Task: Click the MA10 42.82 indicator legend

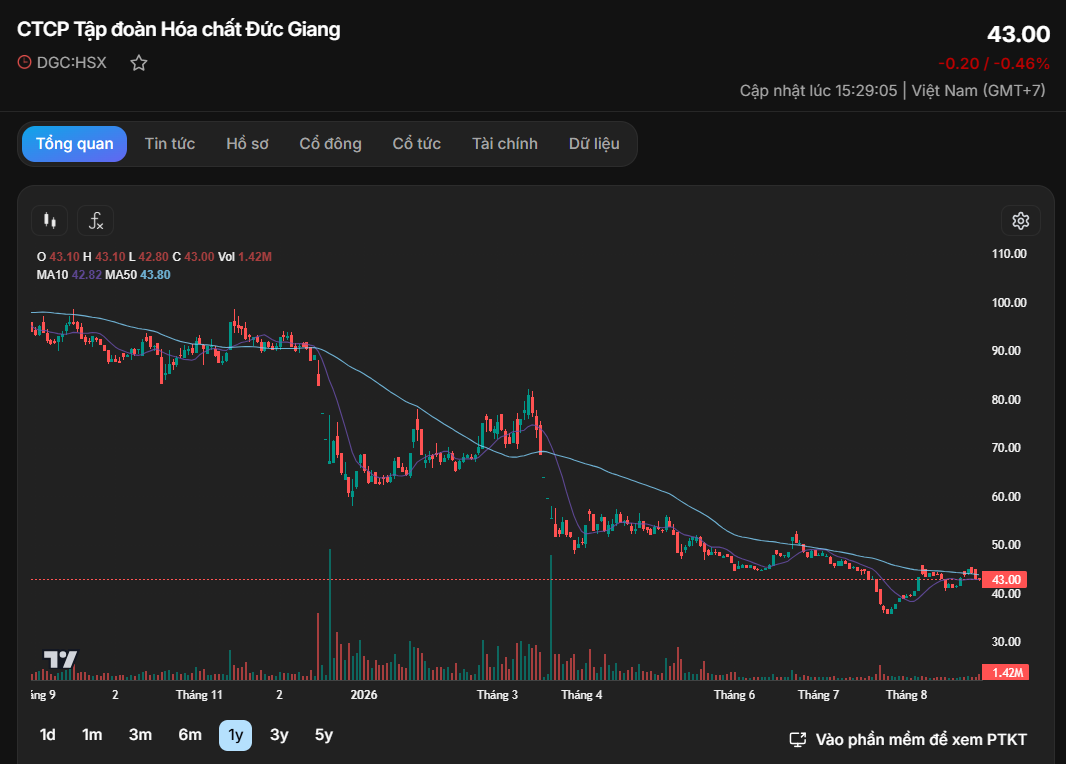Action: [x=69, y=275]
